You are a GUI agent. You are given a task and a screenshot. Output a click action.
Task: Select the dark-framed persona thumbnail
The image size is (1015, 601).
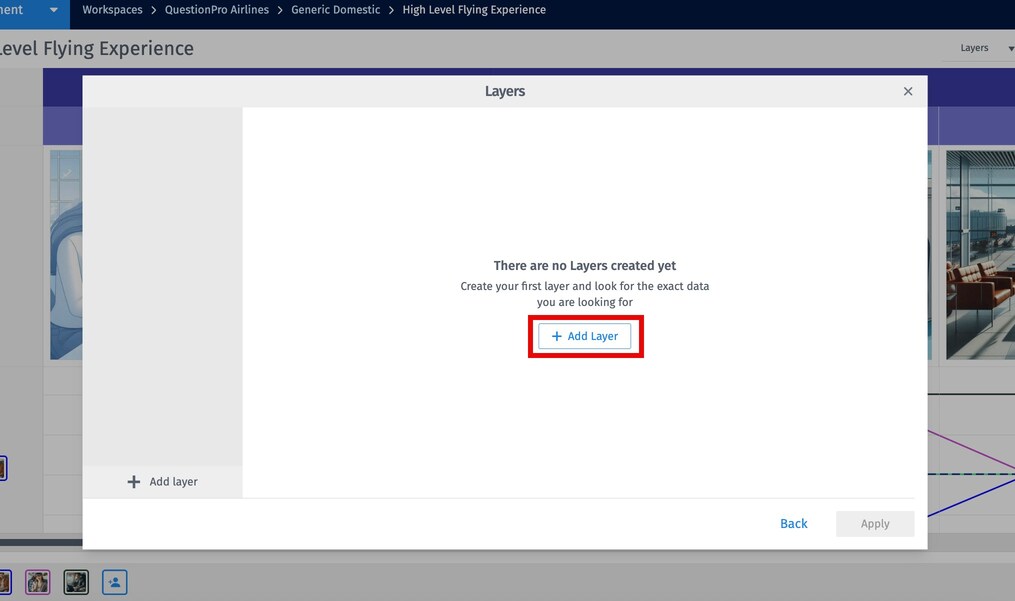click(x=76, y=581)
